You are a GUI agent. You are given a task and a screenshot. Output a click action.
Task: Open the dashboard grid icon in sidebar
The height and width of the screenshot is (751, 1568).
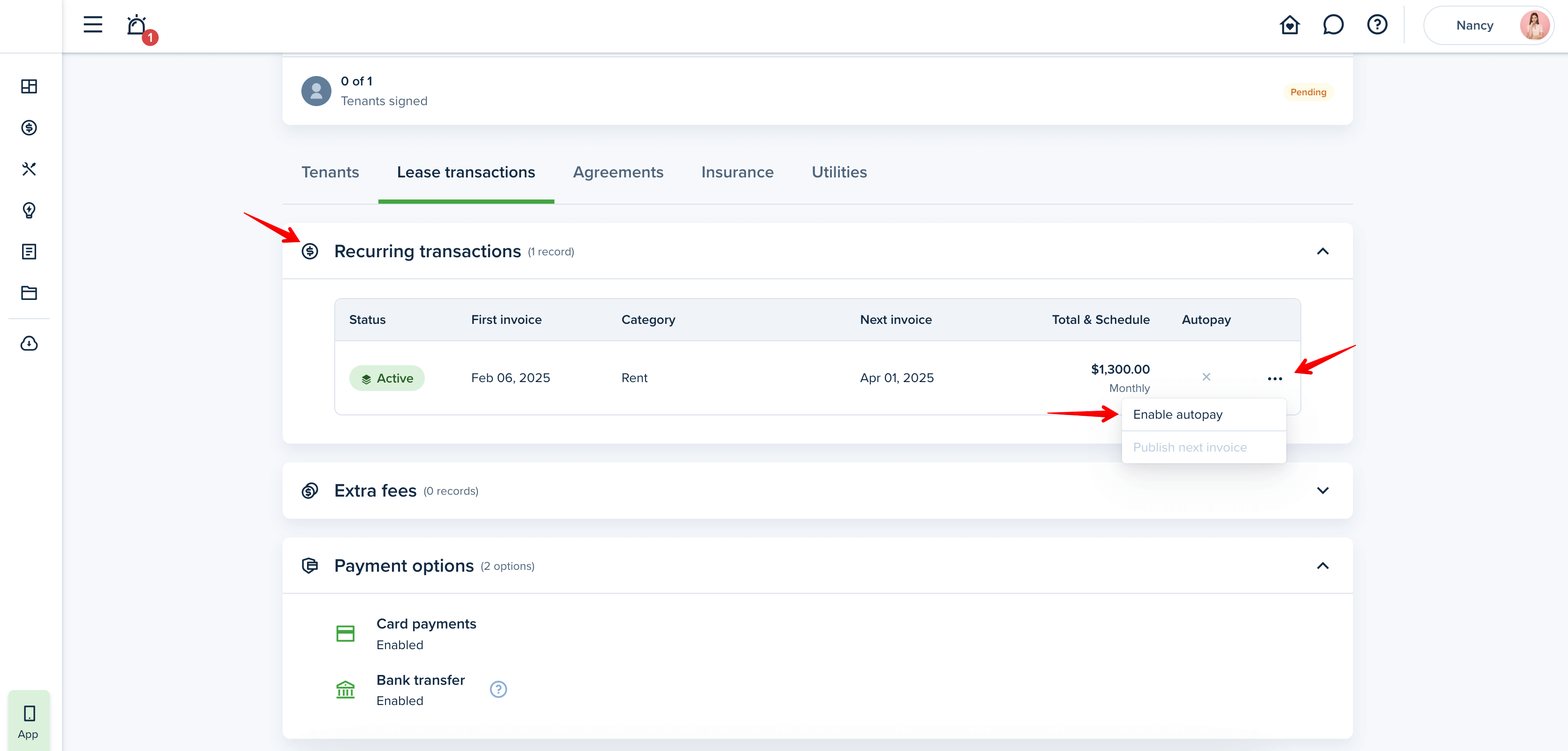point(29,86)
